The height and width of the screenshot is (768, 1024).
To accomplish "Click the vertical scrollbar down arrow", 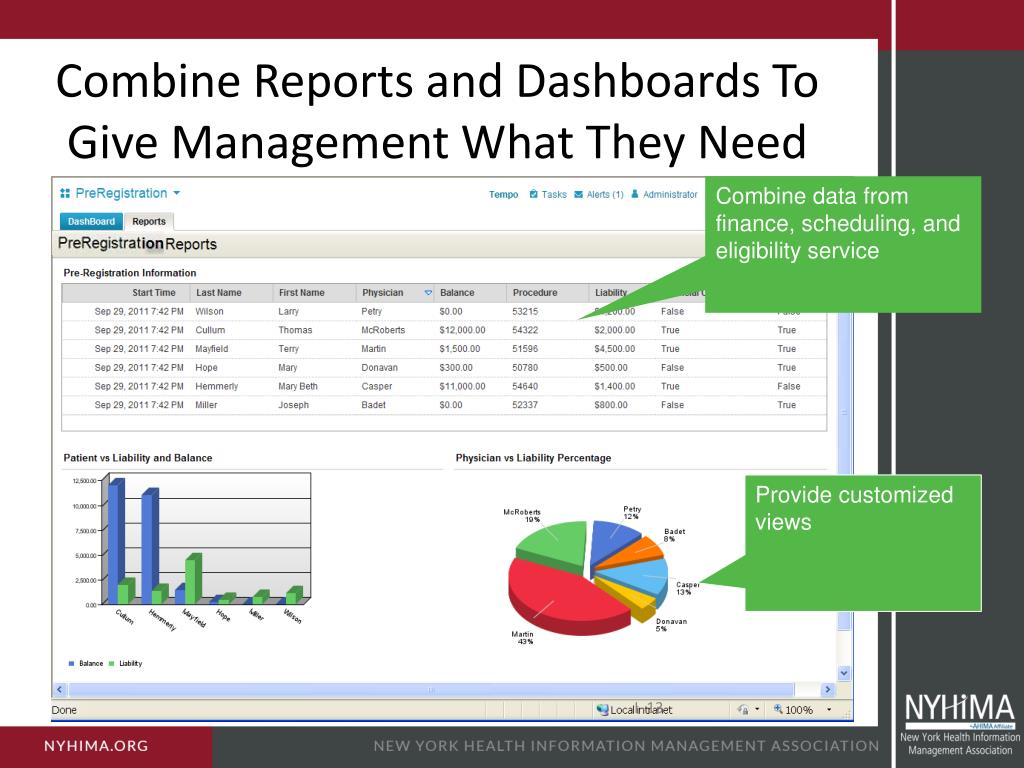I will (x=844, y=673).
